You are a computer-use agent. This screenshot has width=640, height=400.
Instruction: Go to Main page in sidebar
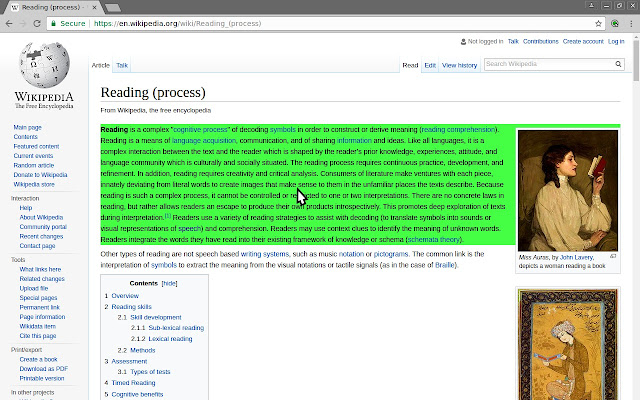click(27, 127)
